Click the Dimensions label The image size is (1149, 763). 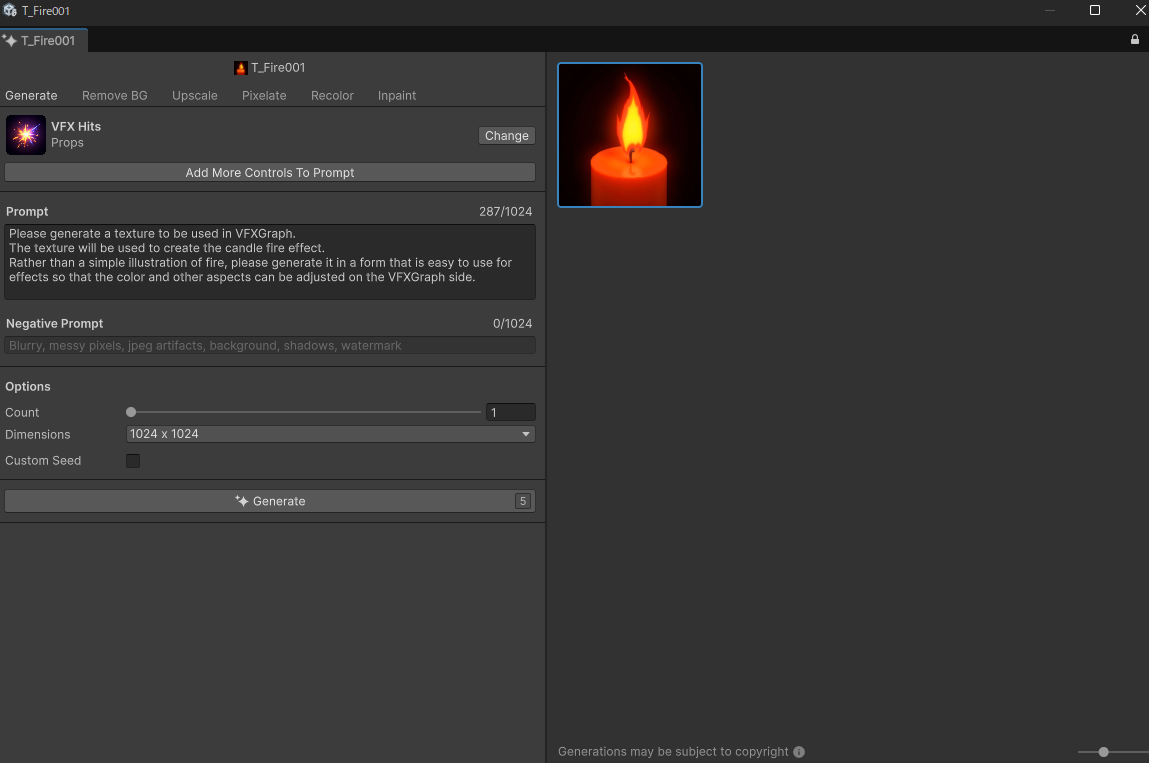[38, 435]
